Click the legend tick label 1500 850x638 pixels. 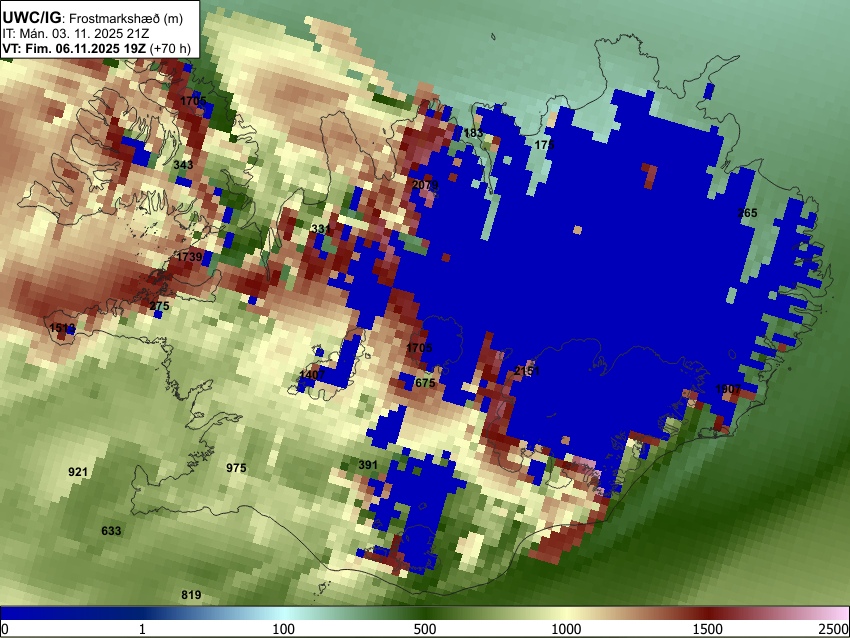coord(708,629)
